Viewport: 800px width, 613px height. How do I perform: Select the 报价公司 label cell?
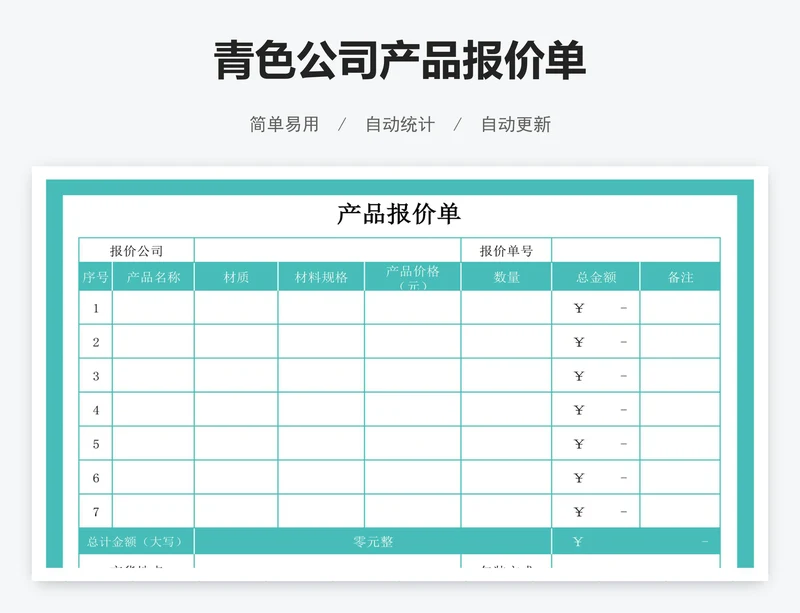tap(136, 251)
